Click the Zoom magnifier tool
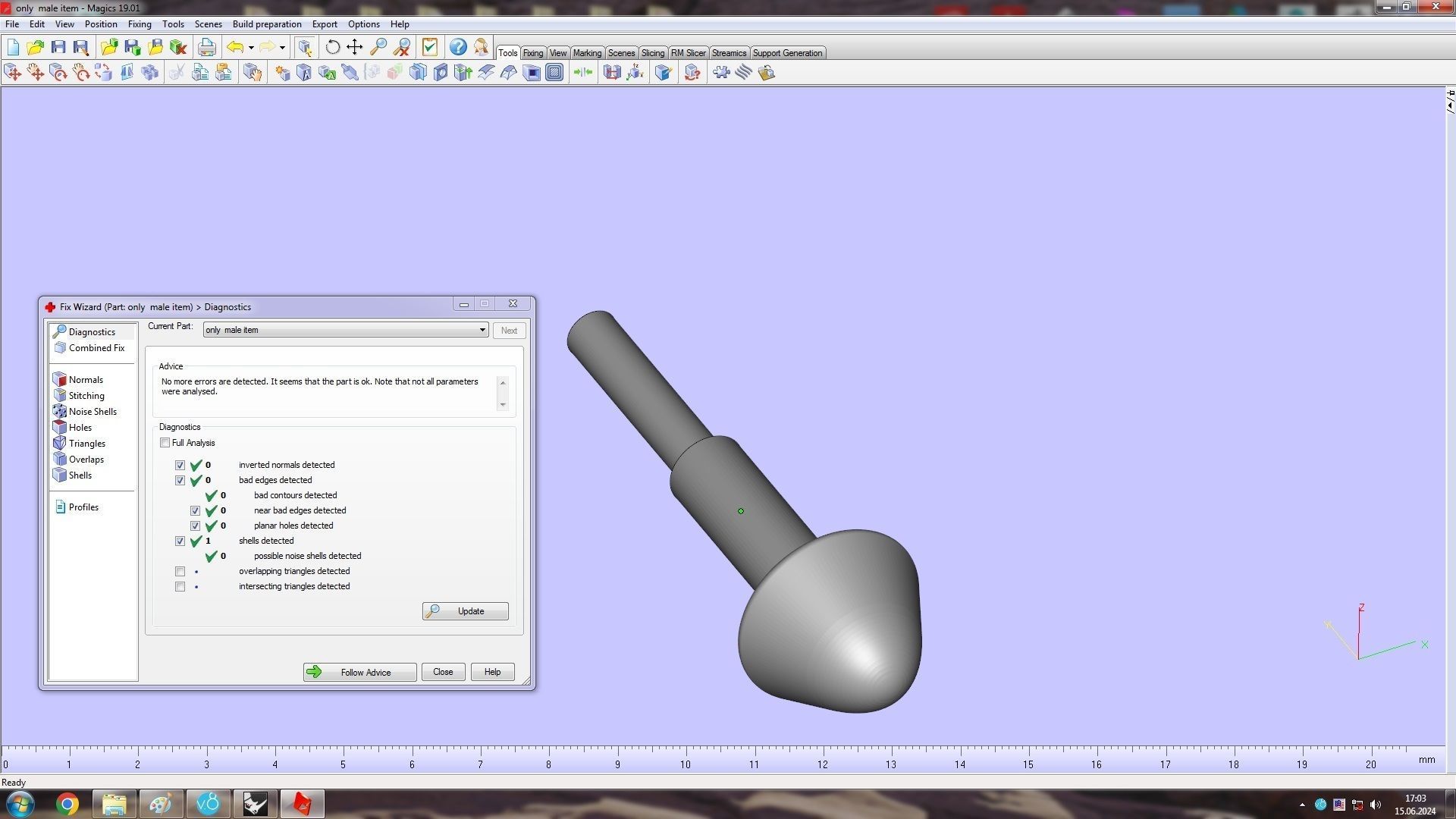This screenshot has width=1456, height=819. coord(378,47)
